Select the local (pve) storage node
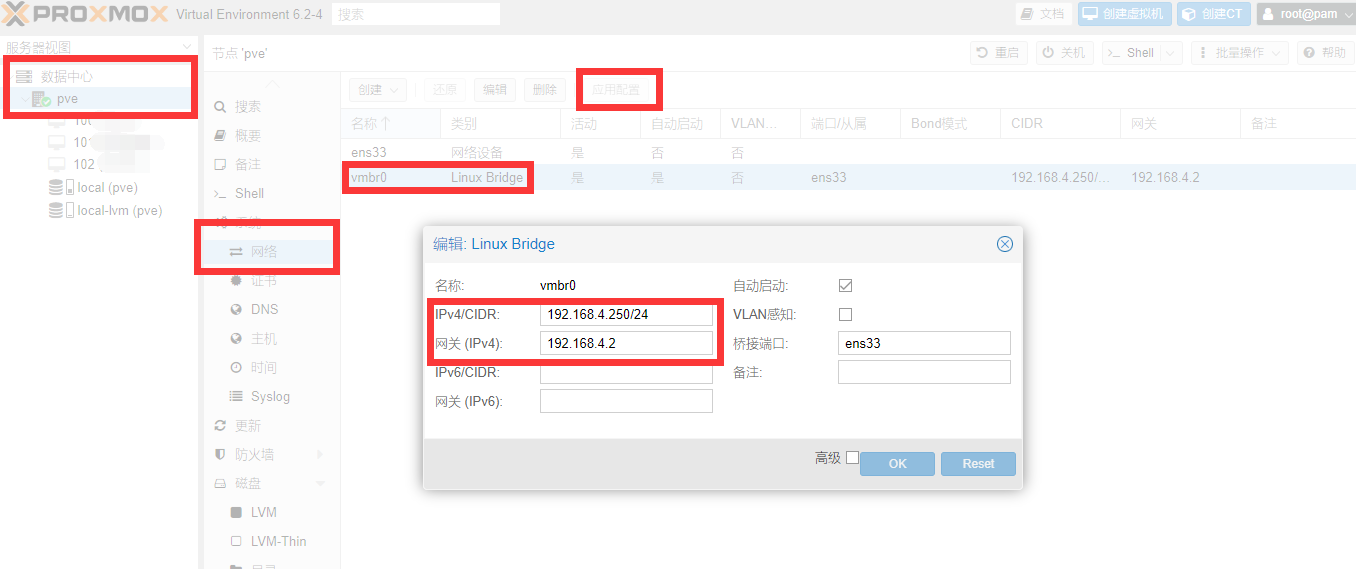 pos(106,188)
